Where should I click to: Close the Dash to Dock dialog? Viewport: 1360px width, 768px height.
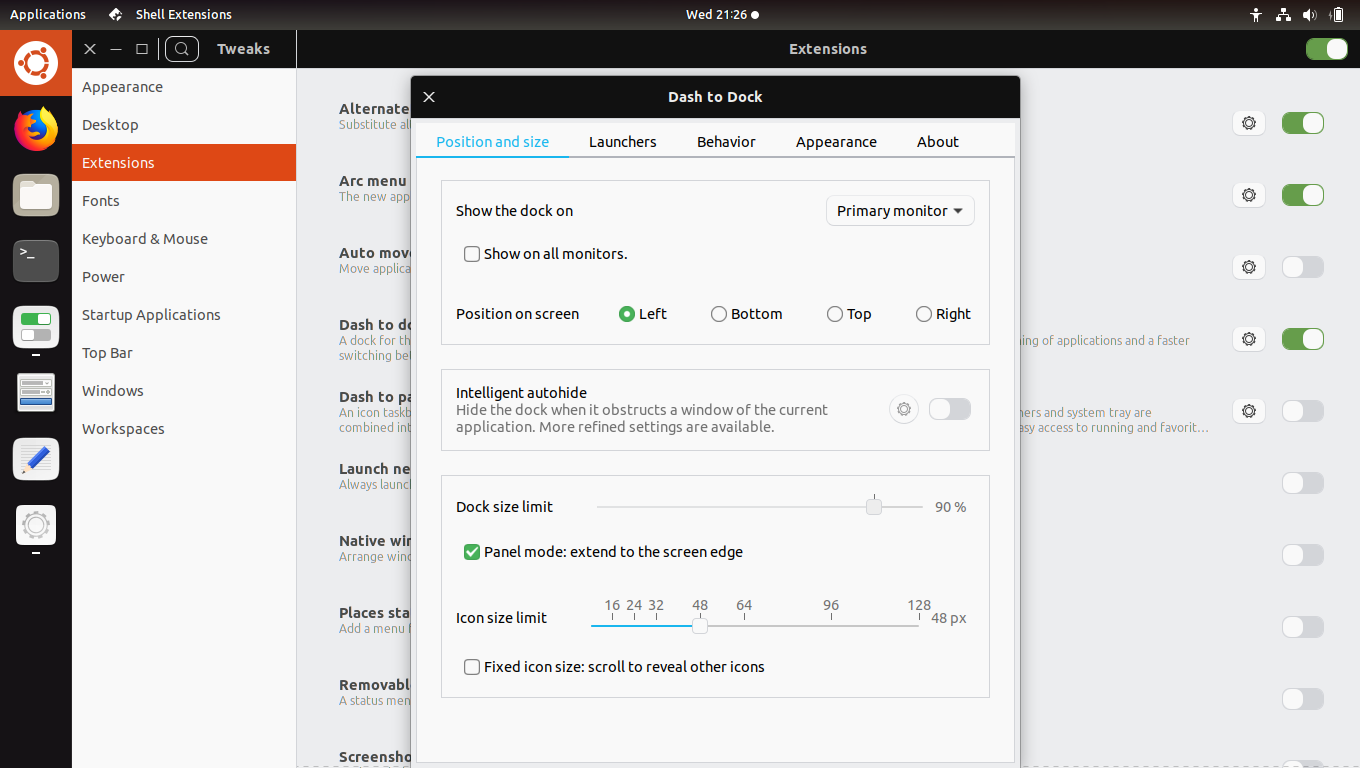(x=429, y=97)
